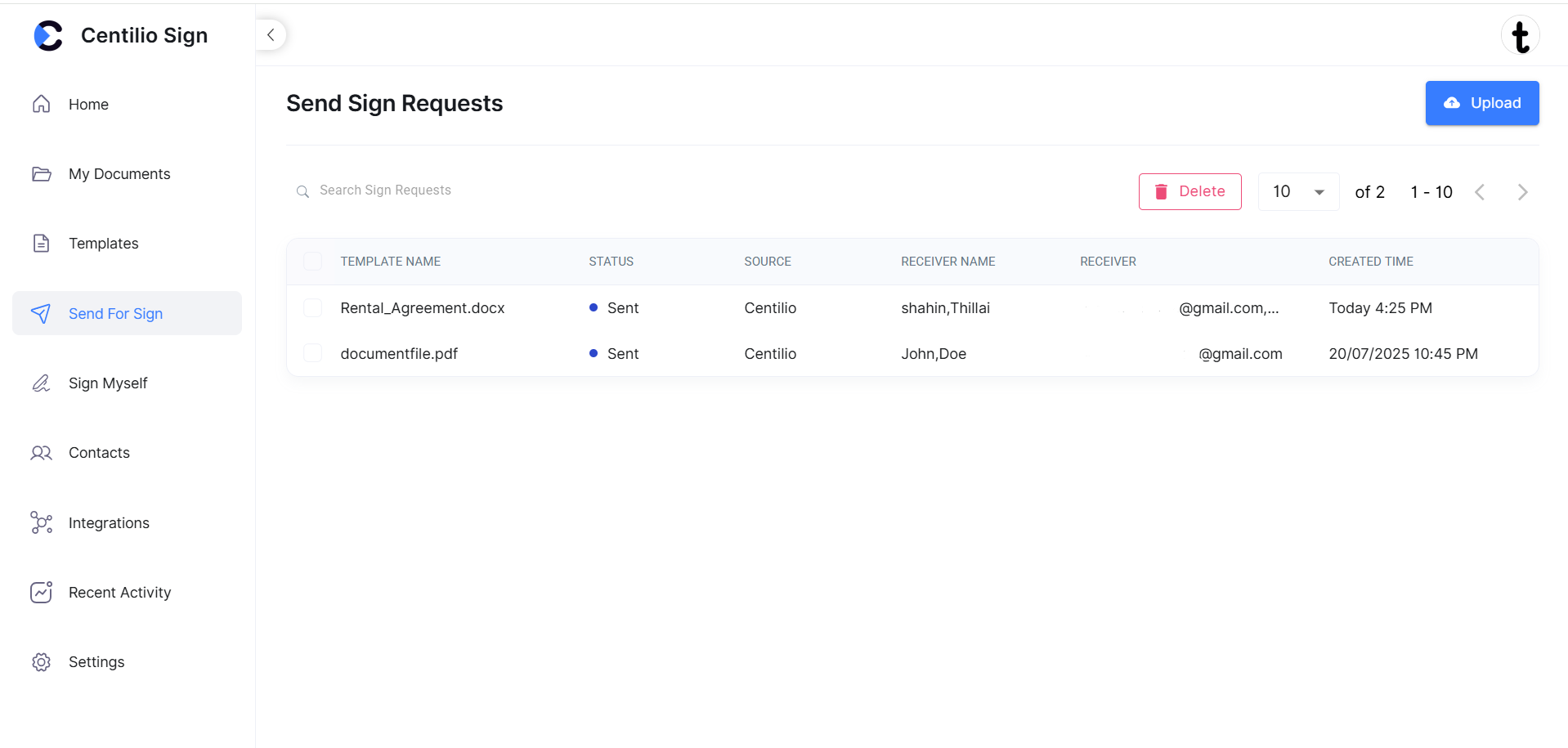1568x748 pixels.
Task: Open Sign Myself from sidebar
Action: [107, 383]
